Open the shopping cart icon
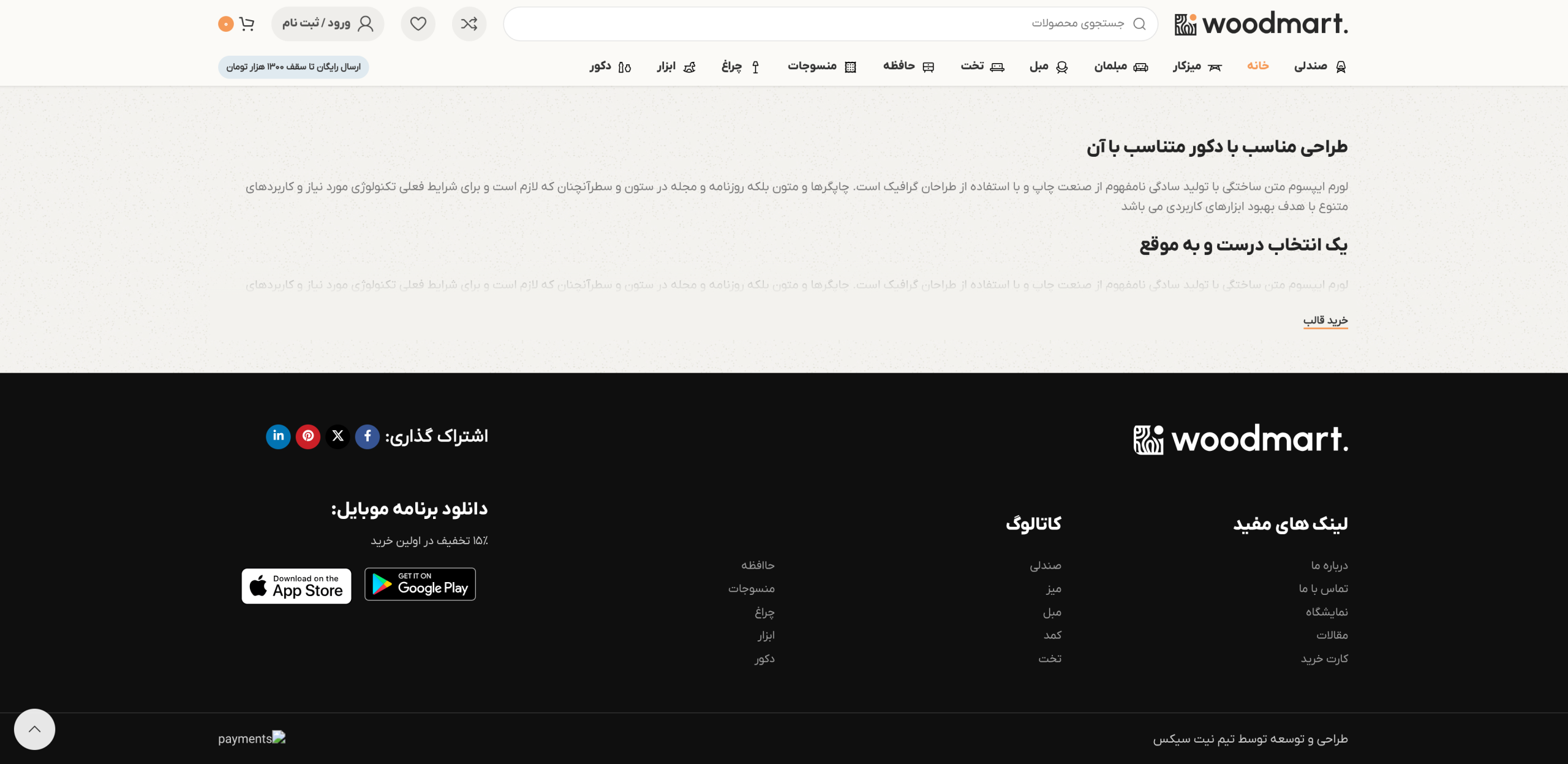Viewport: 1568px width, 764px height. click(x=246, y=24)
